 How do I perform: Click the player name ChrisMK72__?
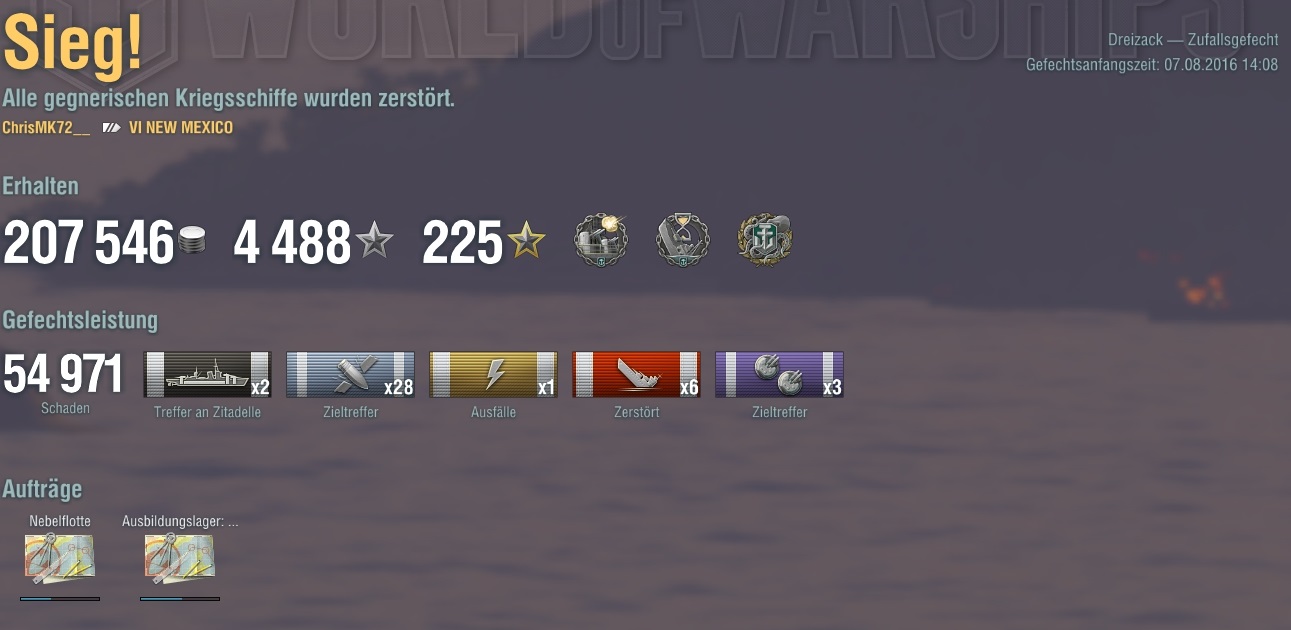46,128
